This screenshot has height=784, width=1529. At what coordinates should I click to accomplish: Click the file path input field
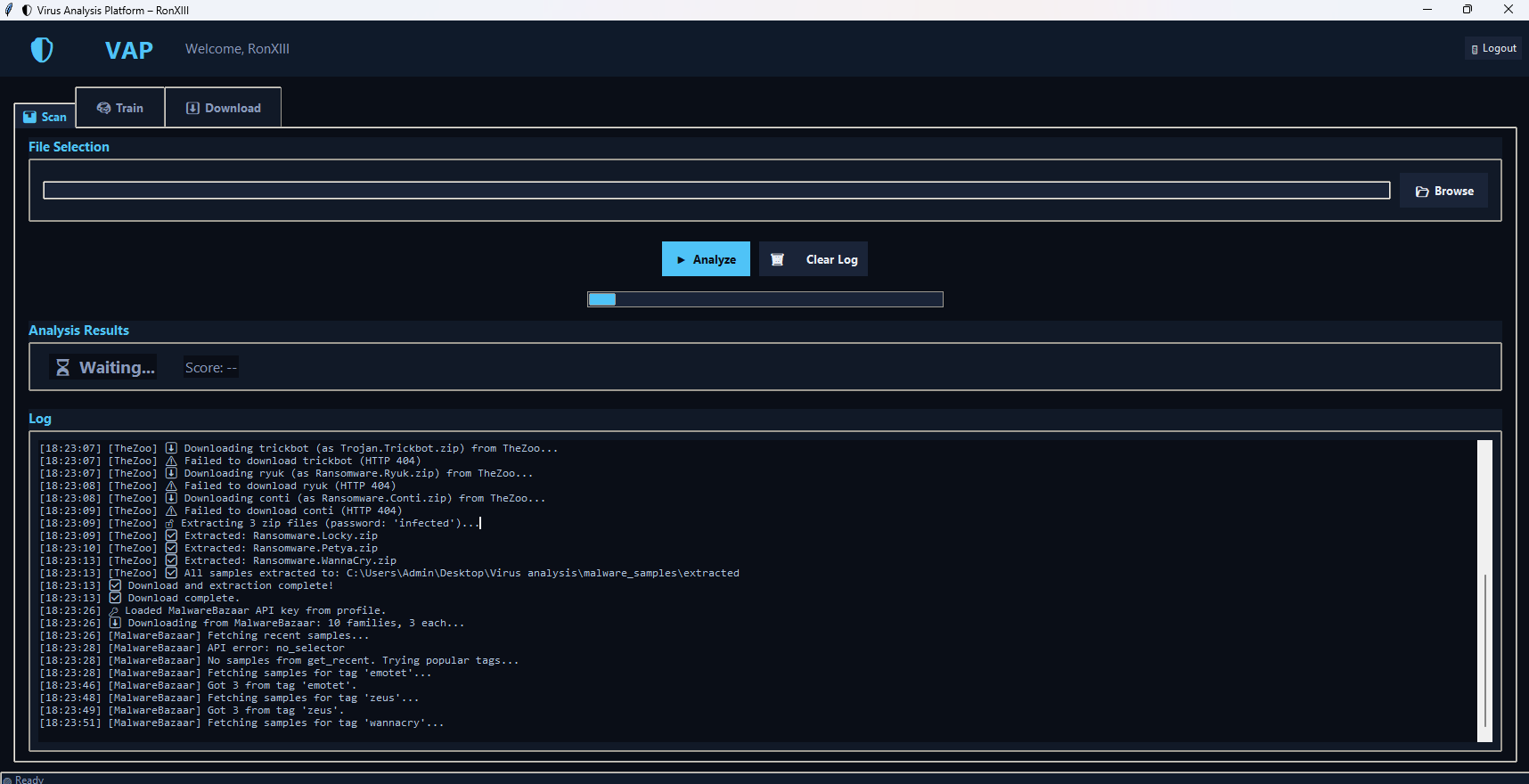click(x=716, y=191)
